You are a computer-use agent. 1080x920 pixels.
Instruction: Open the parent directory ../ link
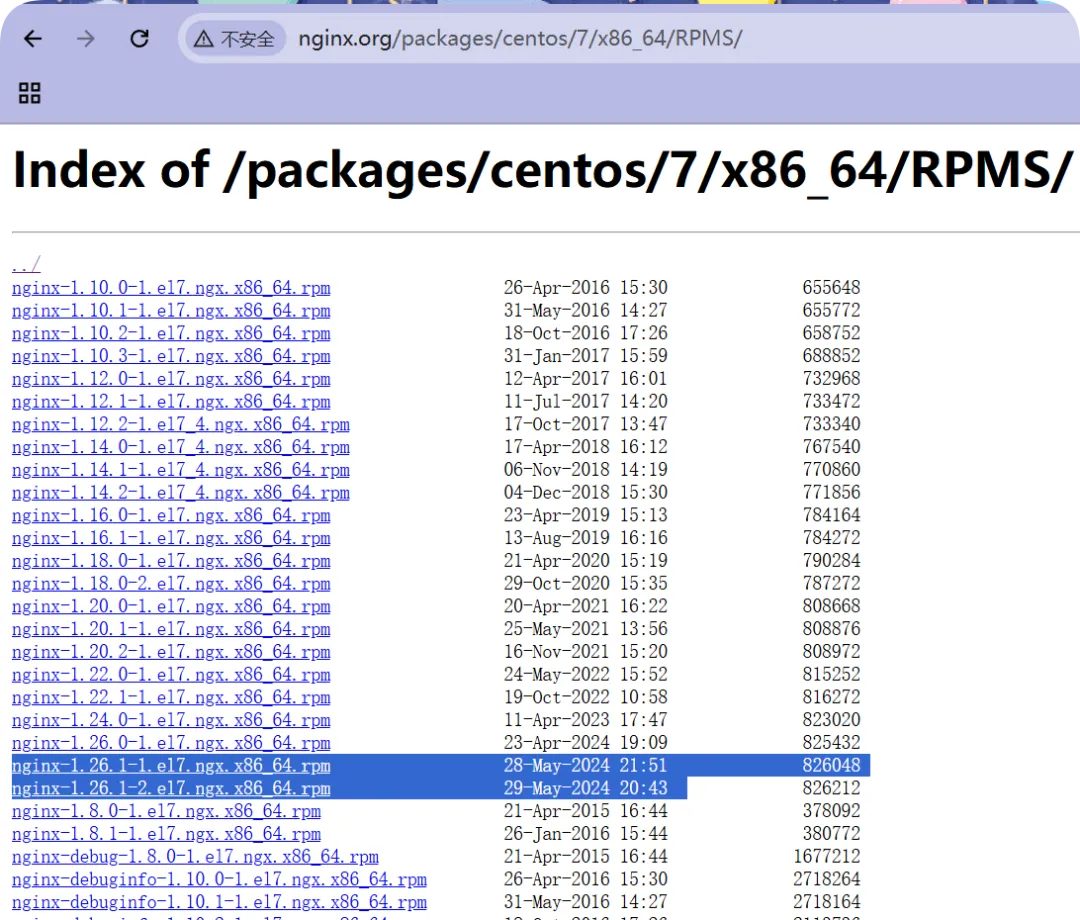click(x=26, y=264)
